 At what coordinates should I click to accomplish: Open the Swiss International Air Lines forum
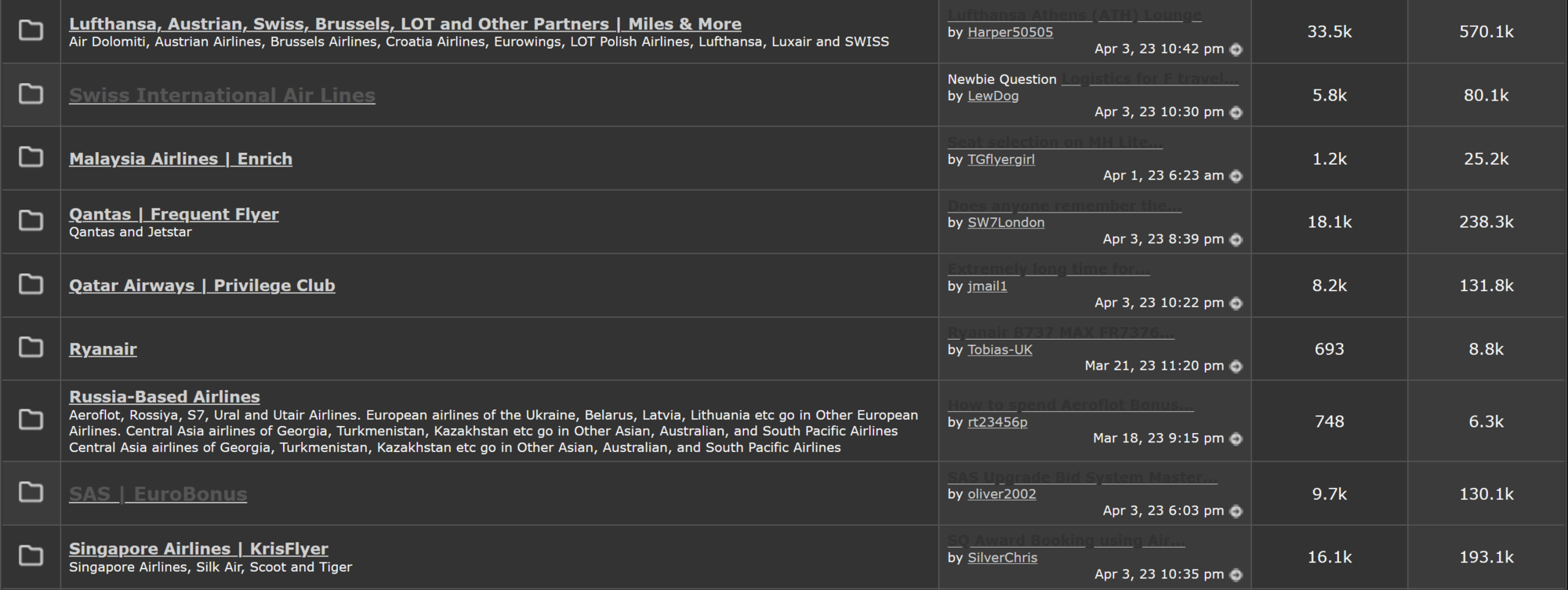pos(222,95)
